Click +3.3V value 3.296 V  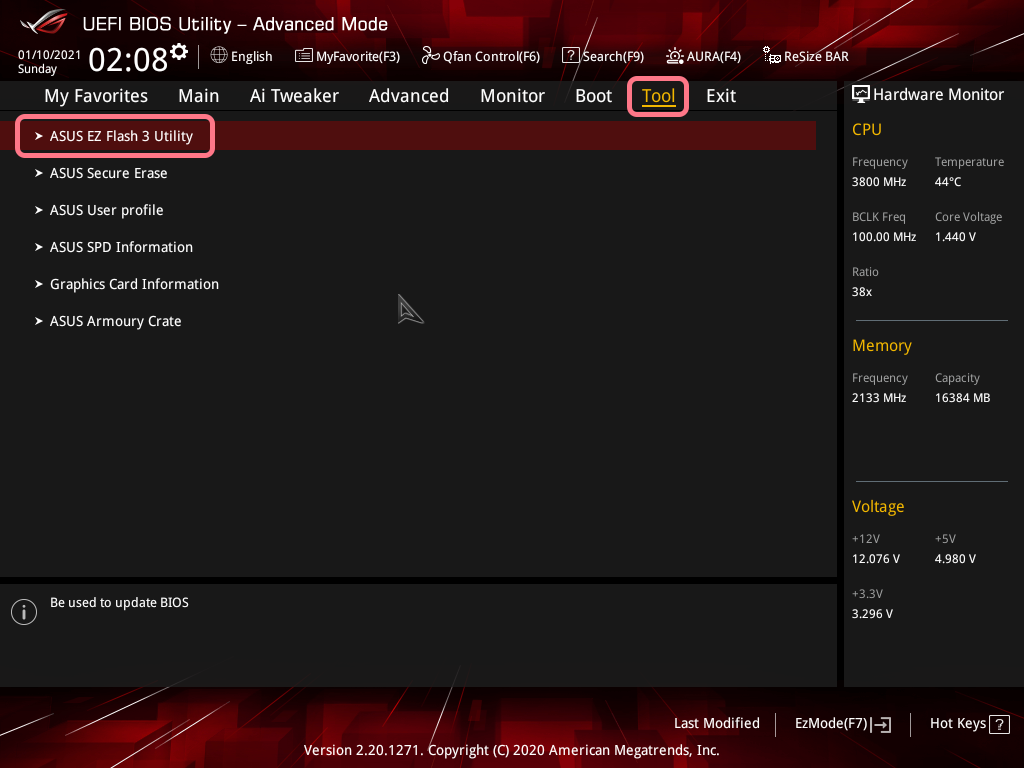872,614
